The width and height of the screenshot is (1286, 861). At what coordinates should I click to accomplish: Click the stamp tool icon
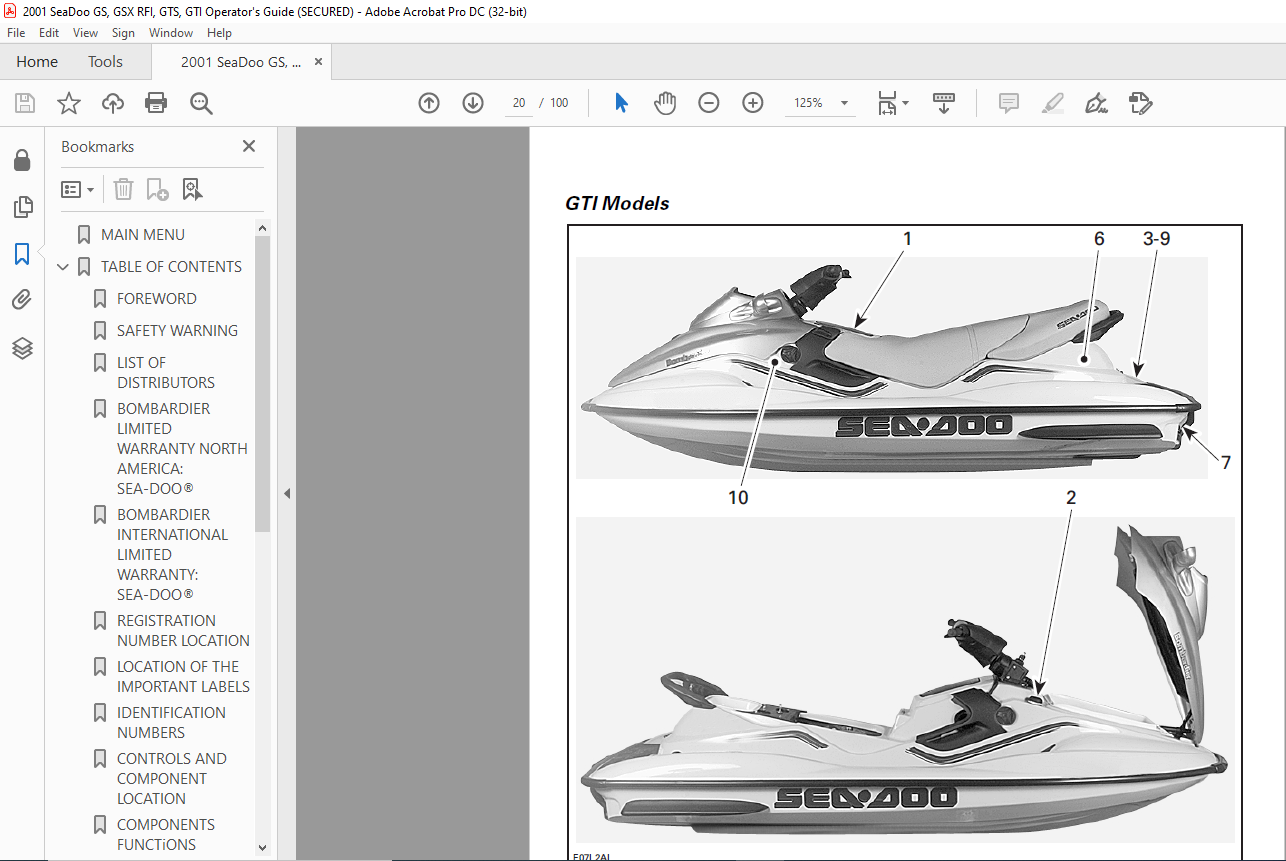click(1141, 103)
